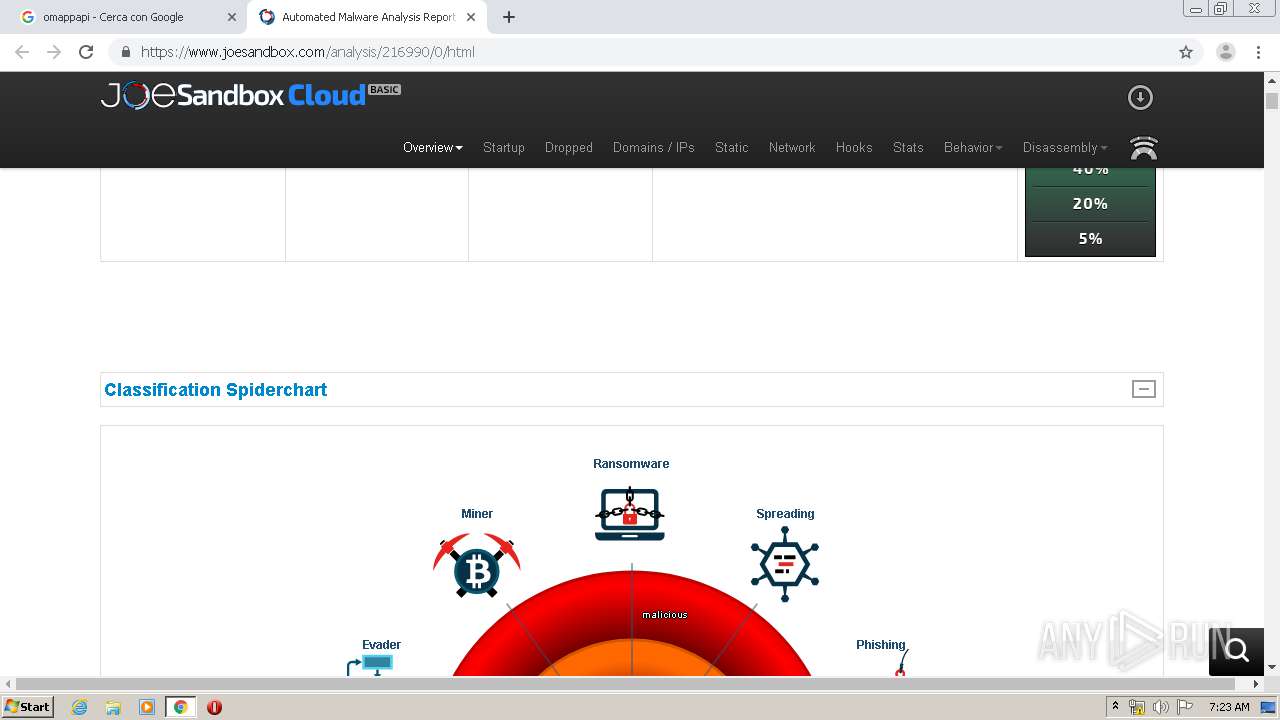Image resolution: width=1280 pixels, height=720 pixels.
Task: Open the Network section
Action: (x=792, y=147)
